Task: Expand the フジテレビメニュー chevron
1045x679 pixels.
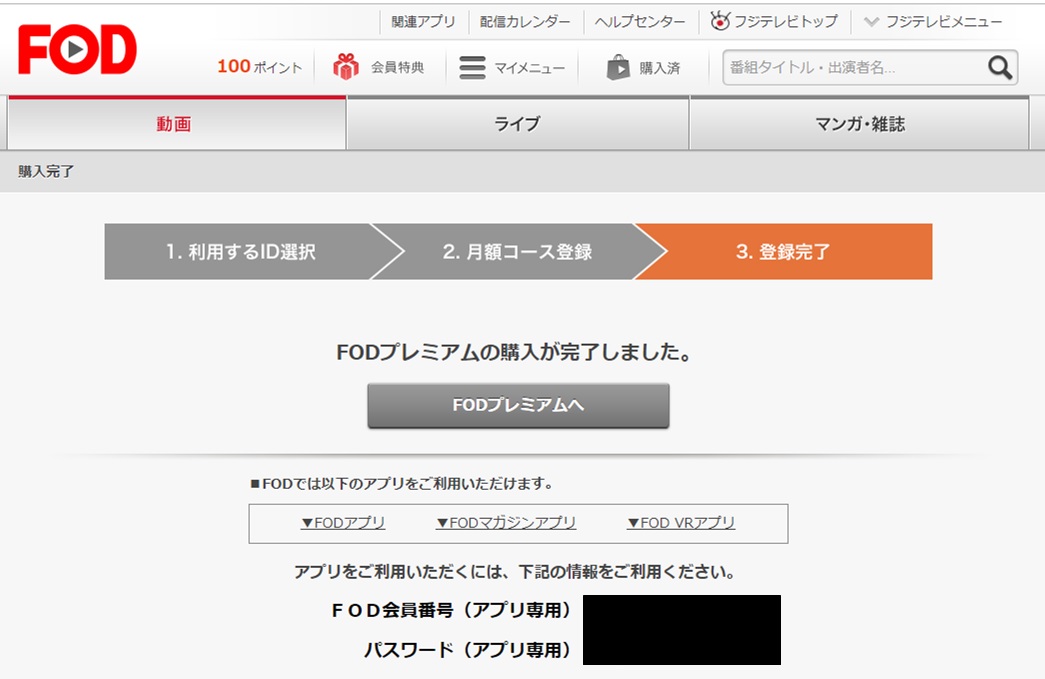Action: click(x=871, y=22)
